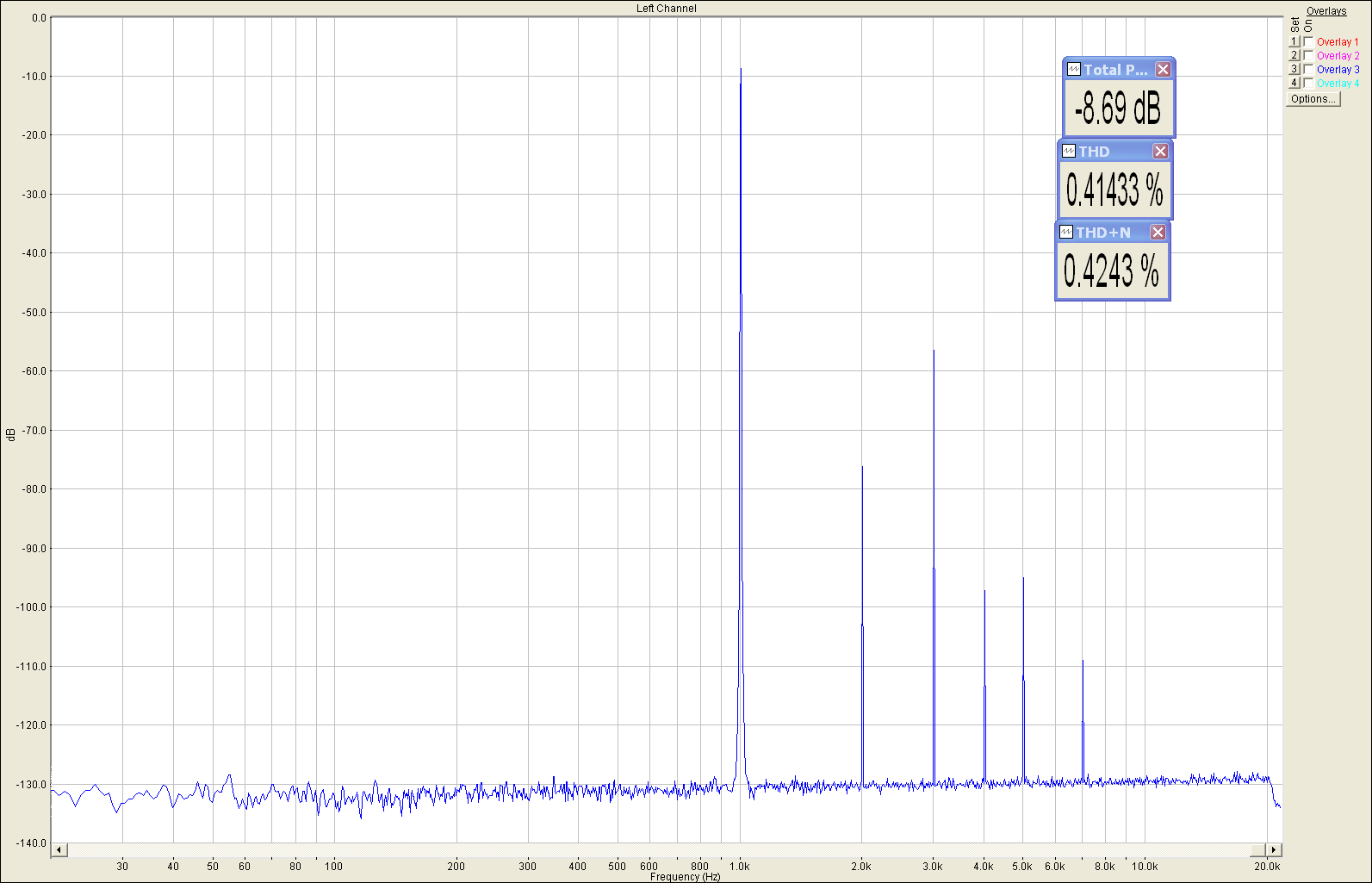Set overlay 1 with the '1' button
The height and width of the screenshot is (883, 1372).
pyautogui.click(x=1294, y=41)
